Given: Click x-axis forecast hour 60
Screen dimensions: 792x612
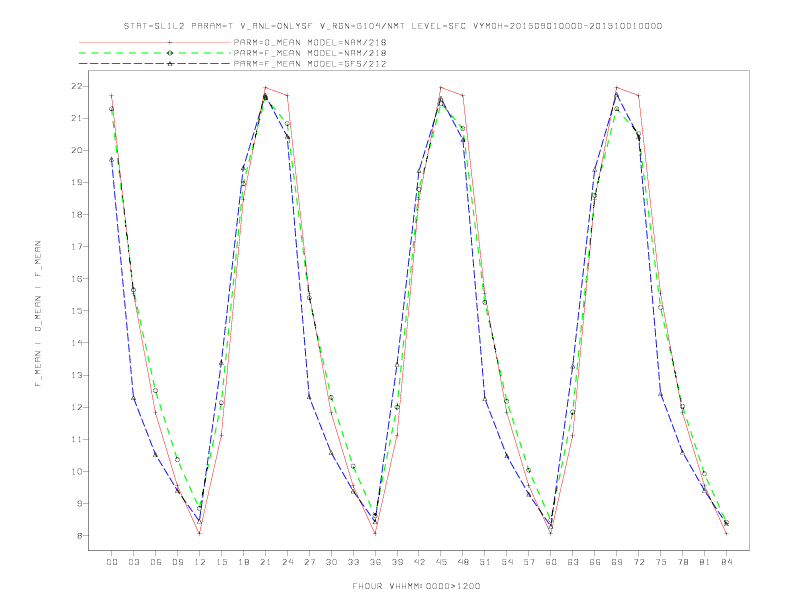Looking at the screenshot, I should (551, 562).
